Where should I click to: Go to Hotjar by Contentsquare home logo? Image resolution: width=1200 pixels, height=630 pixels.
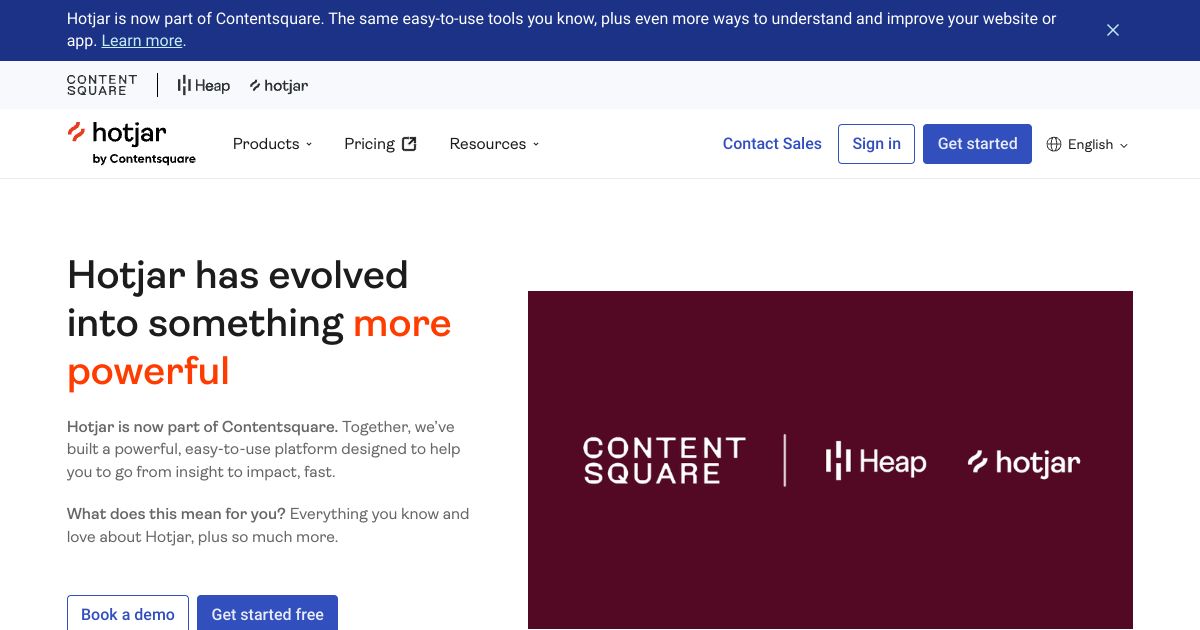(131, 143)
